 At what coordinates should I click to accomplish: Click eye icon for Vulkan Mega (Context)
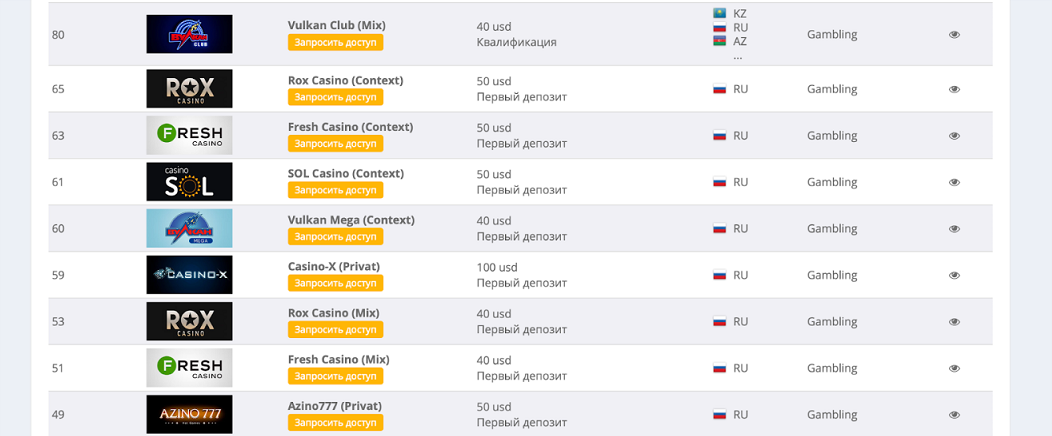[x=954, y=229]
